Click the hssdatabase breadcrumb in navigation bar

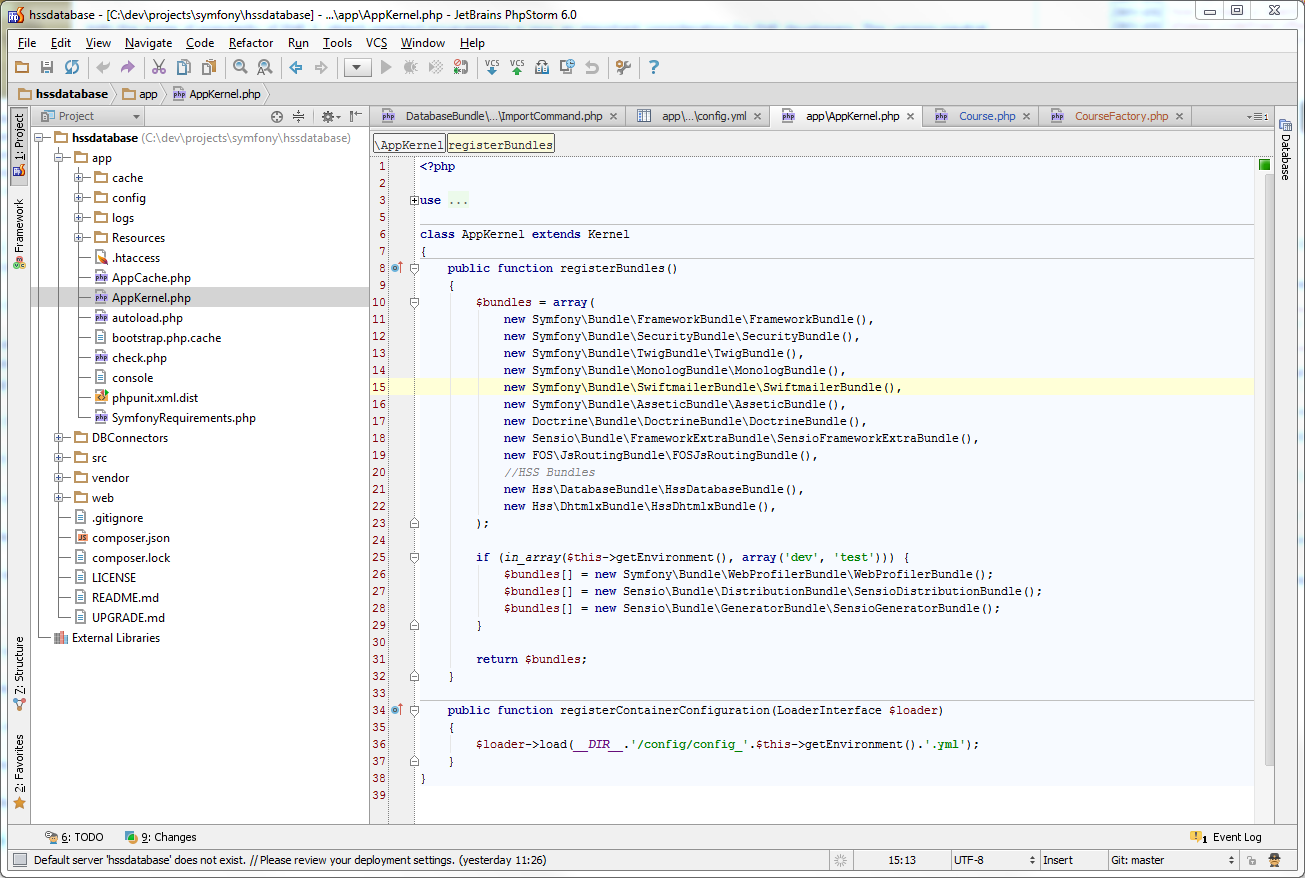(x=62, y=94)
